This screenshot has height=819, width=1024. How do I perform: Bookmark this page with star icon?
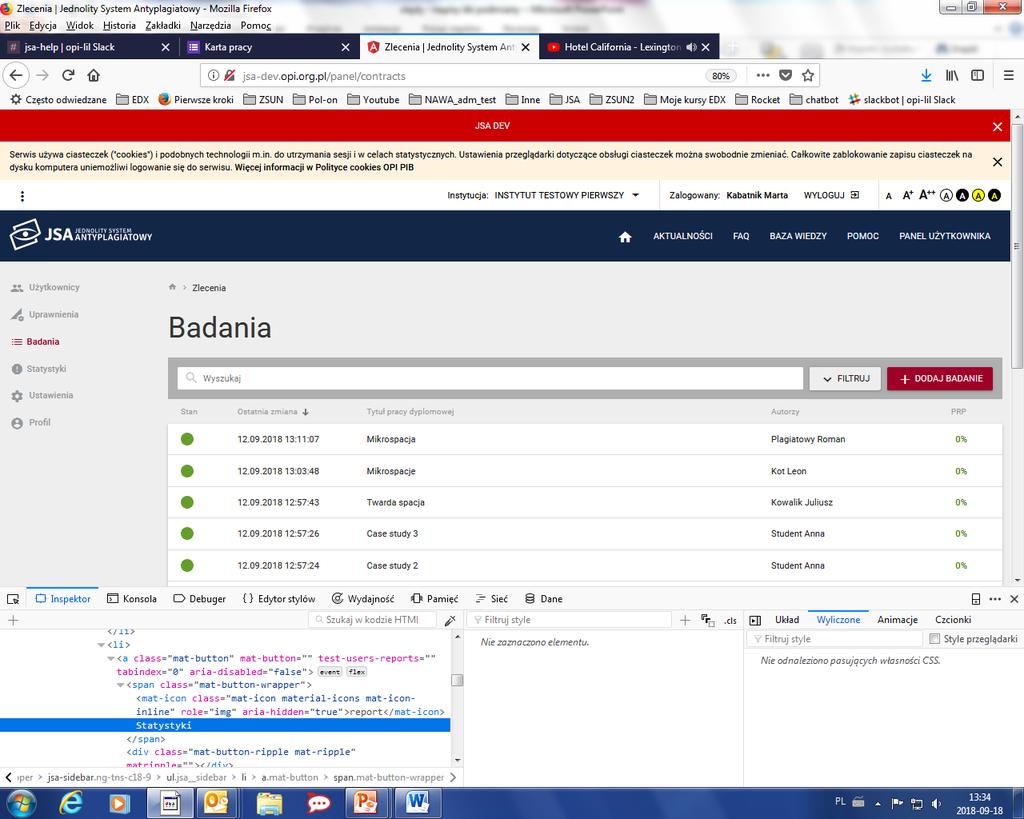pyautogui.click(x=808, y=76)
